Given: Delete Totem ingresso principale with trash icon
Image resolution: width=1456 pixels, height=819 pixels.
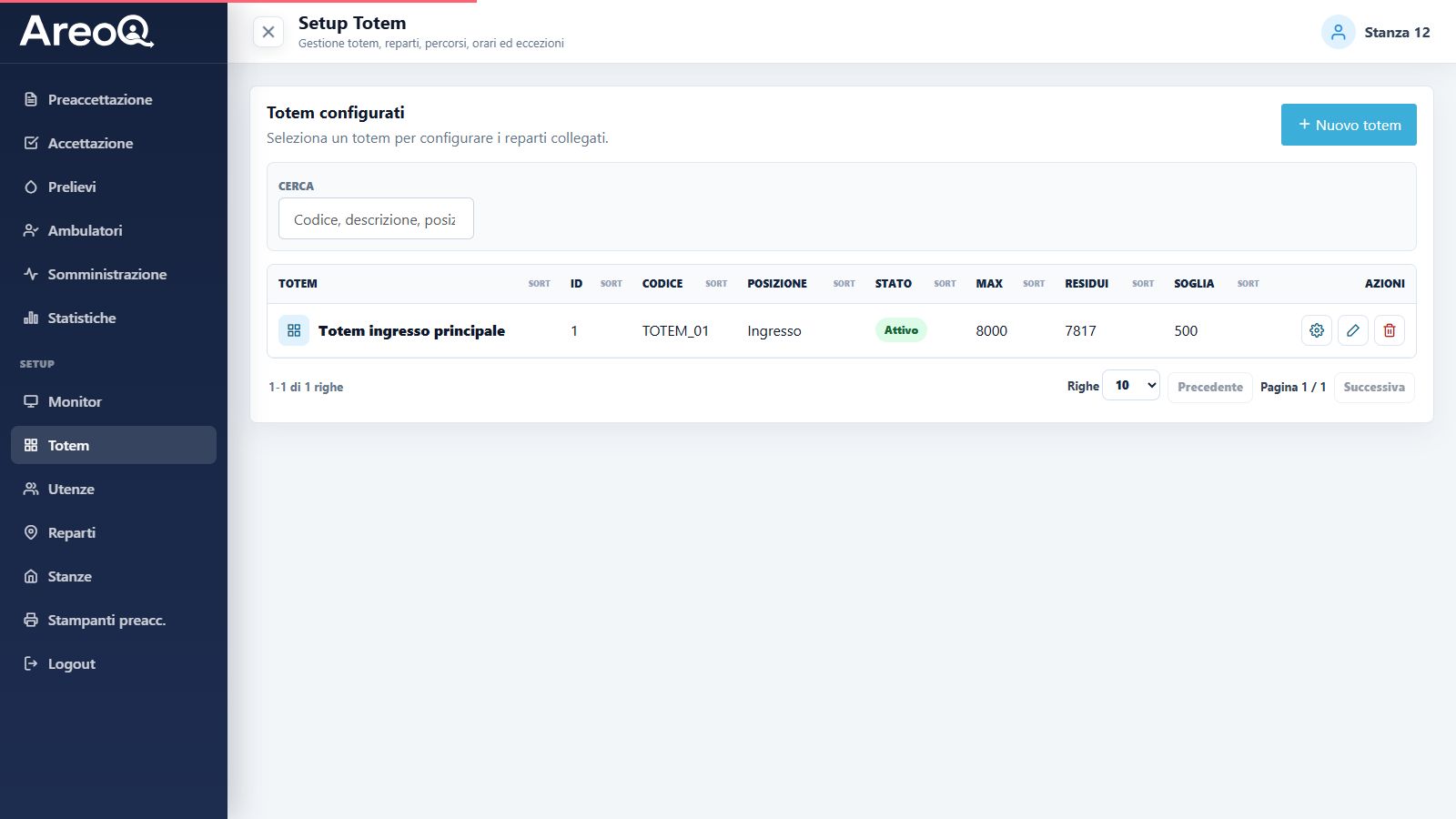Looking at the screenshot, I should pyautogui.click(x=1390, y=330).
